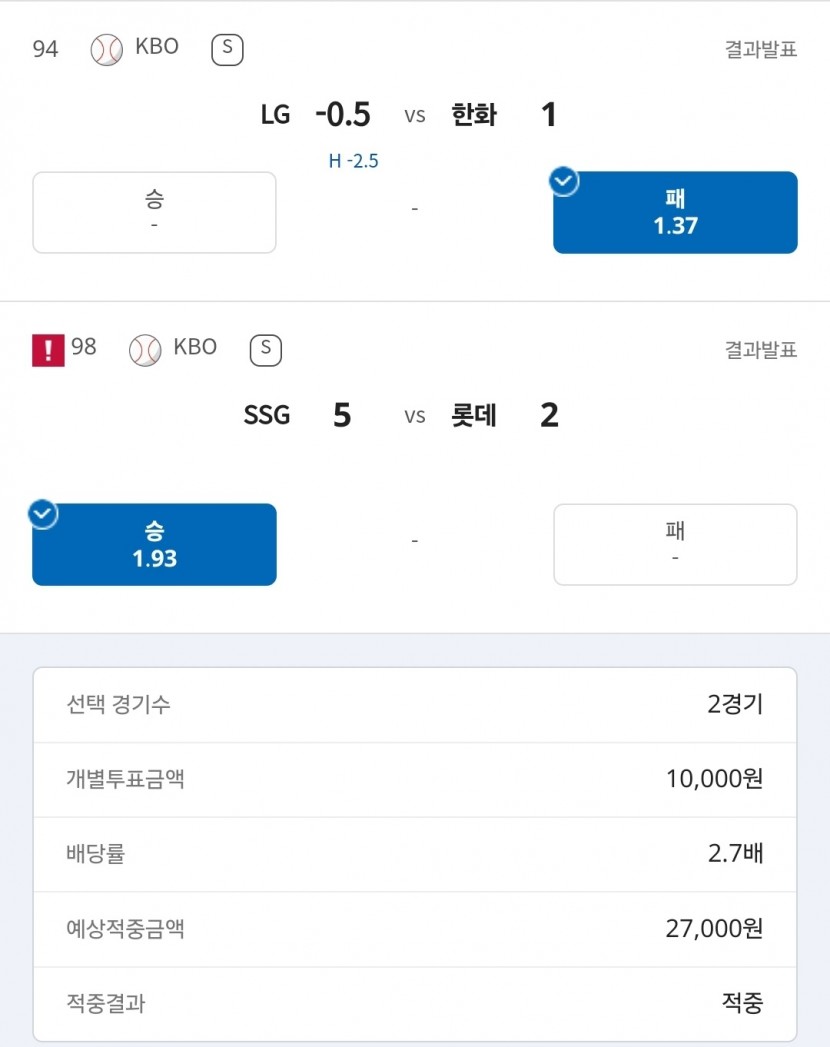Click the checkmark badge on 패 1.37
Image resolution: width=830 pixels, height=1047 pixels.
tap(564, 181)
